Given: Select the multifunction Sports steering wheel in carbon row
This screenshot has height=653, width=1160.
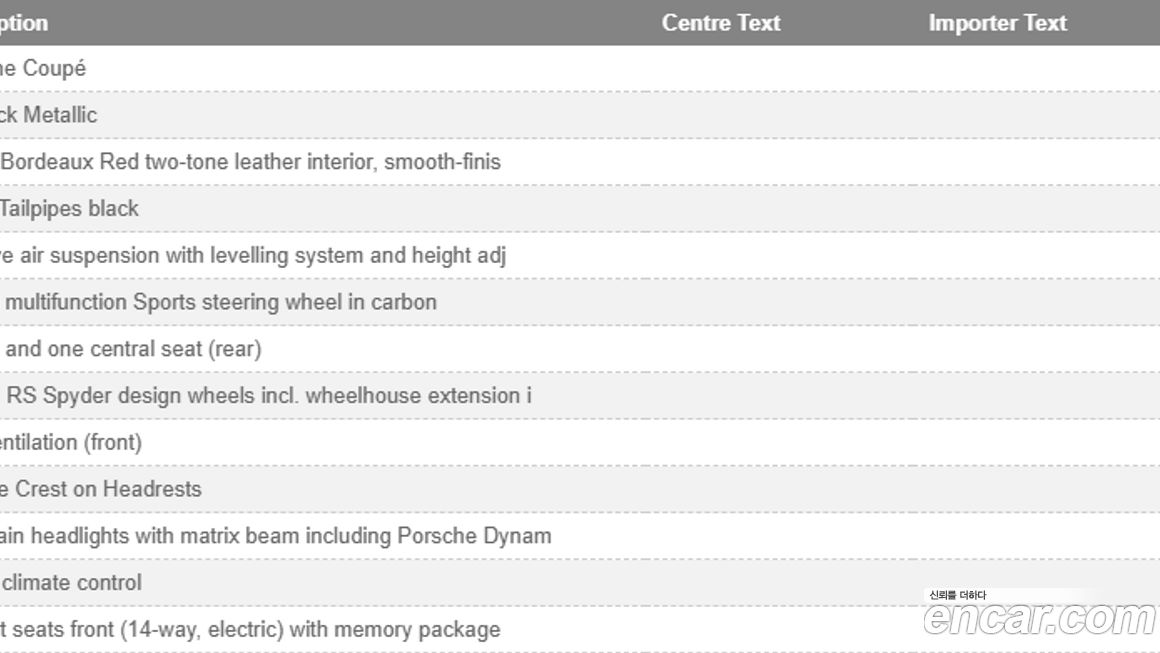Looking at the screenshot, I should tap(220, 302).
